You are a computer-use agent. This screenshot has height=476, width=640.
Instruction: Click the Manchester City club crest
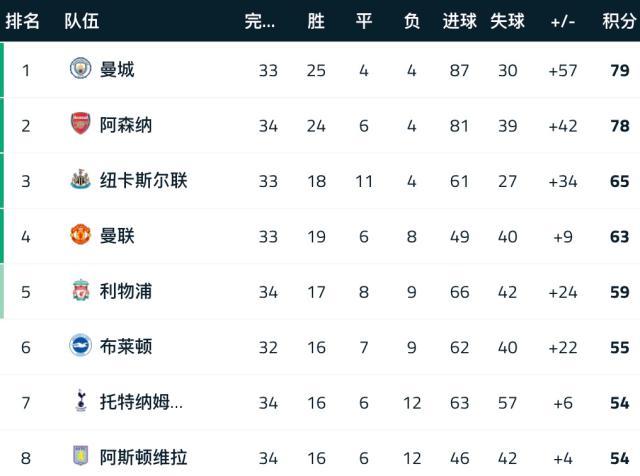[x=80, y=69]
